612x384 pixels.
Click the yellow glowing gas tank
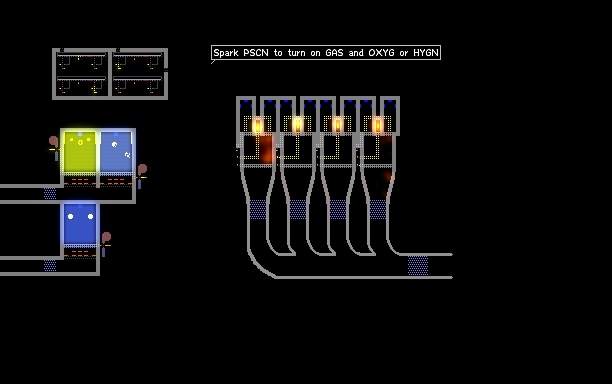tap(80, 152)
